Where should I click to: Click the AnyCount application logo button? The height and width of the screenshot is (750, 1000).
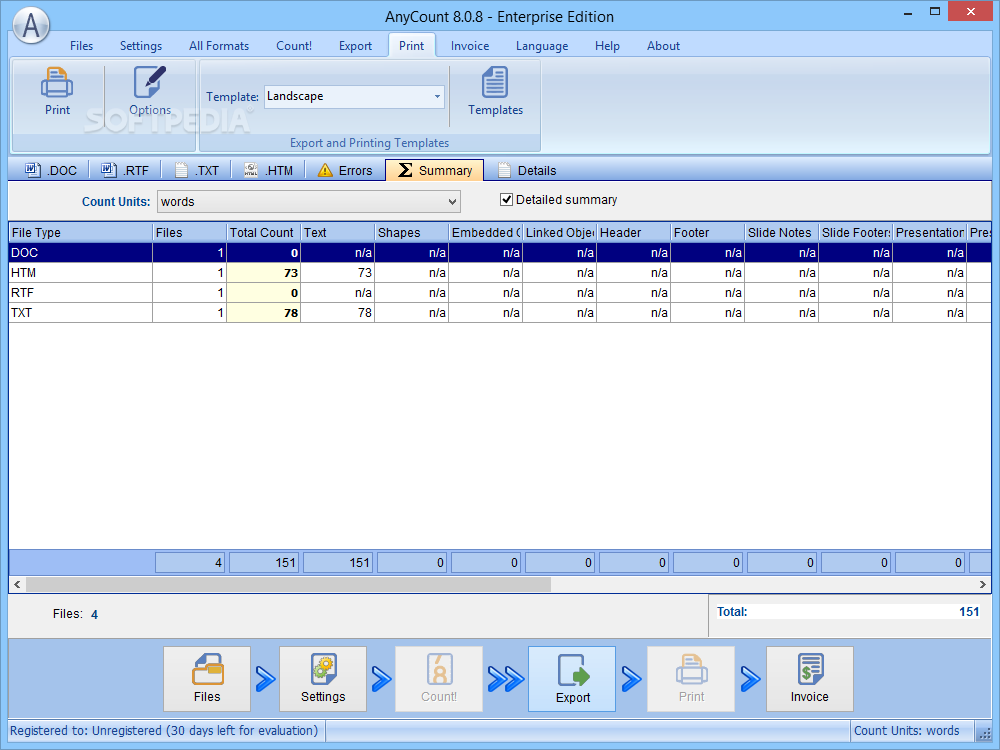(x=31, y=26)
